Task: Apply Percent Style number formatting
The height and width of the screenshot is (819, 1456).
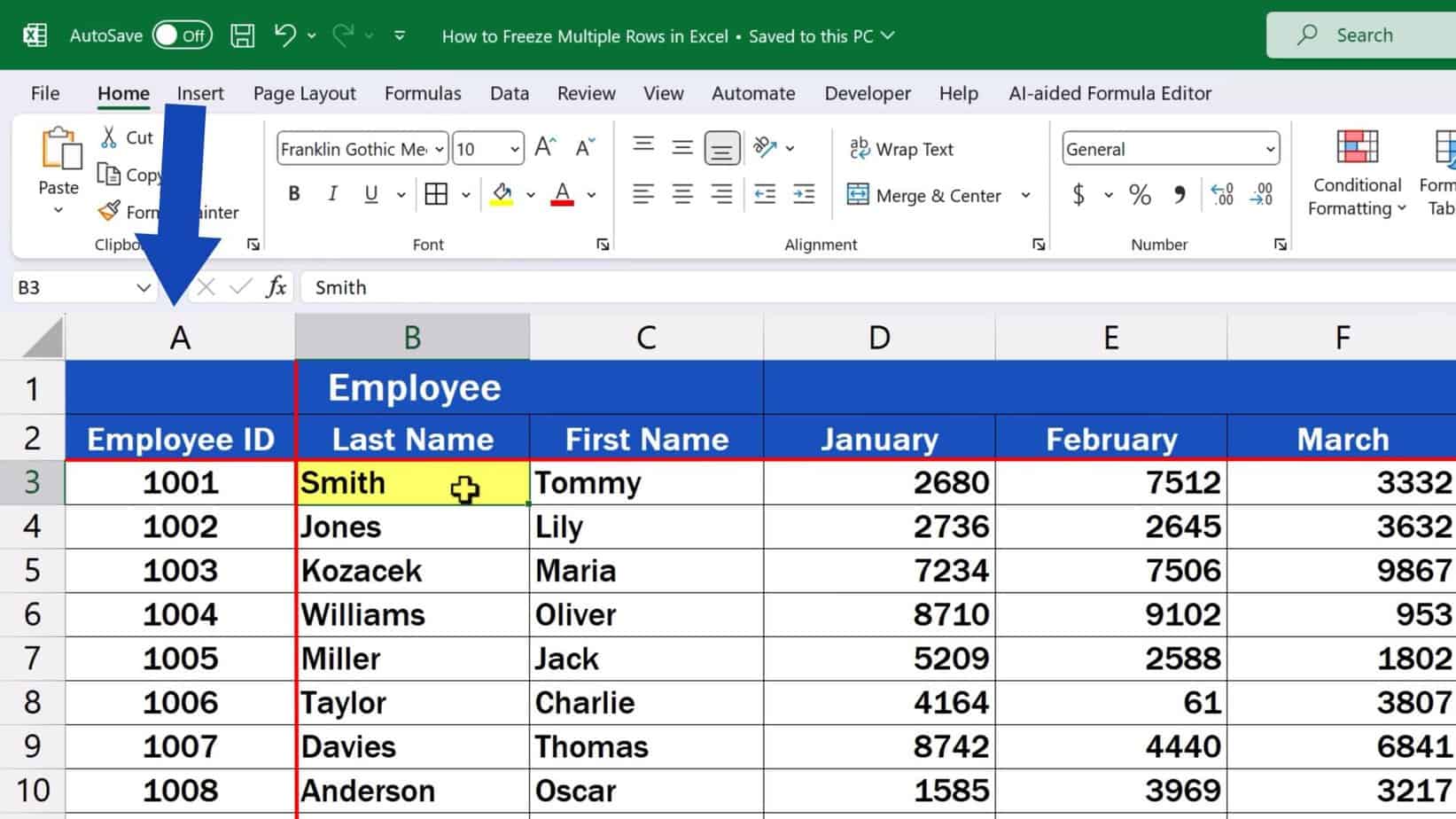Action: click(1140, 194)
